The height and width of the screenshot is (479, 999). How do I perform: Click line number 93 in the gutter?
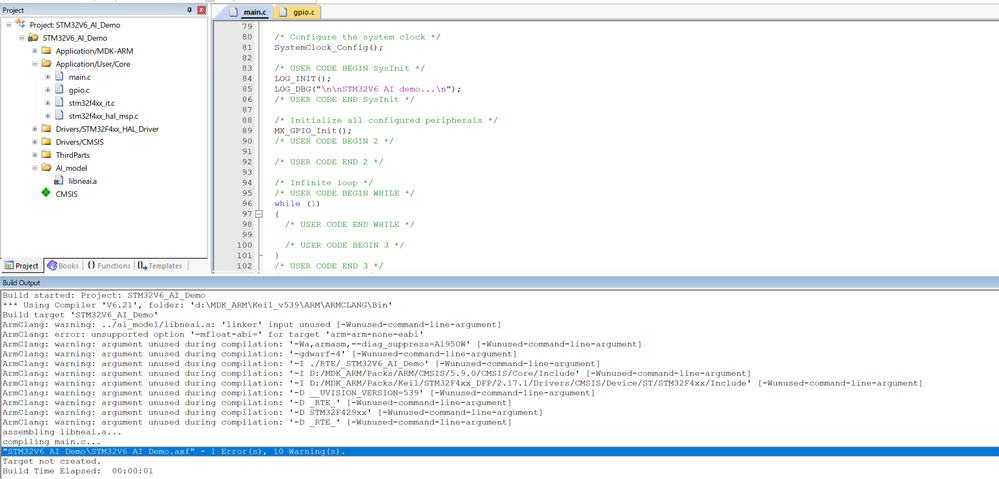(x=245, y=172)
